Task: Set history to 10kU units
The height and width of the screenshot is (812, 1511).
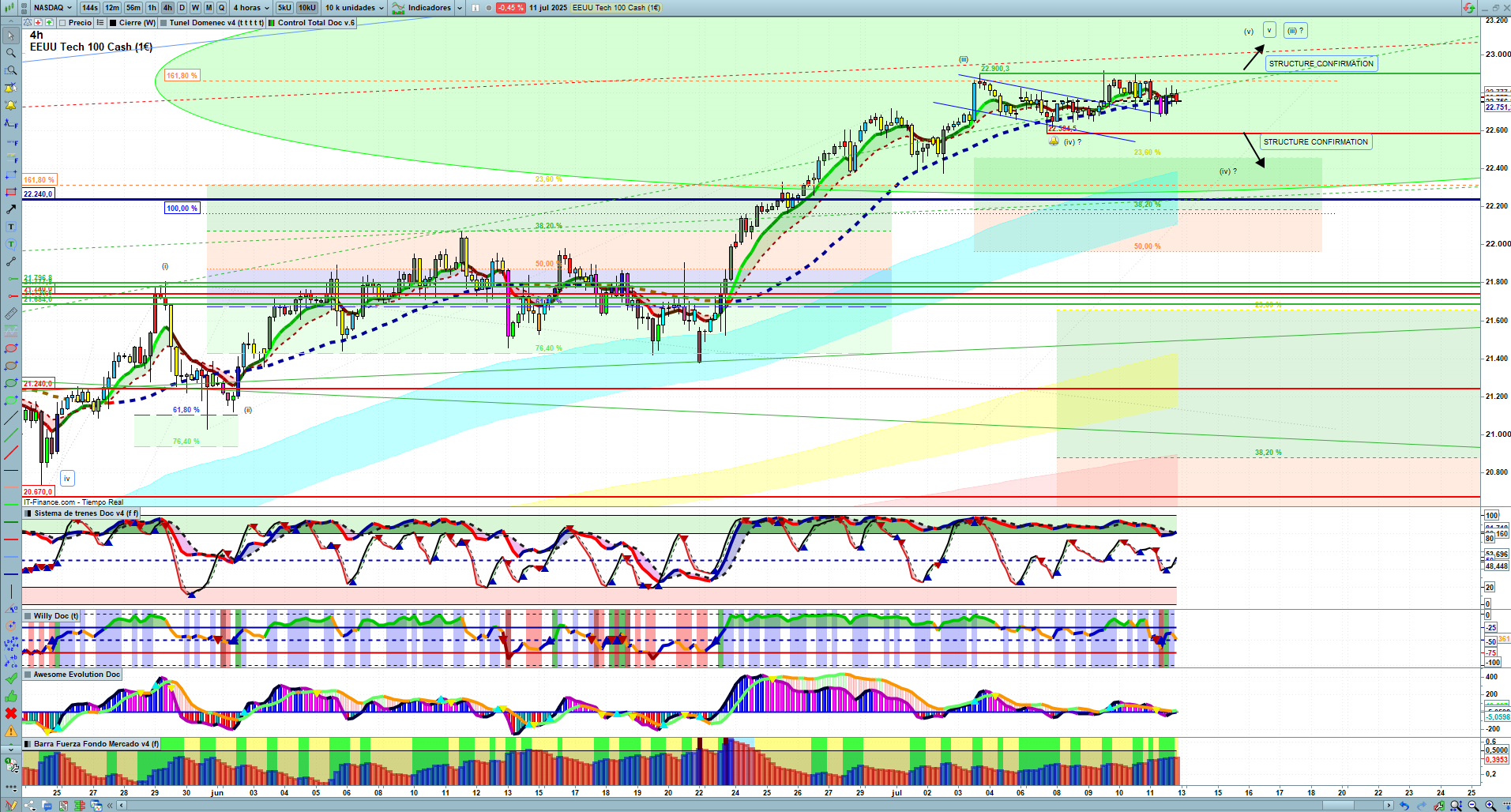Action: click(x=307, y=8)
